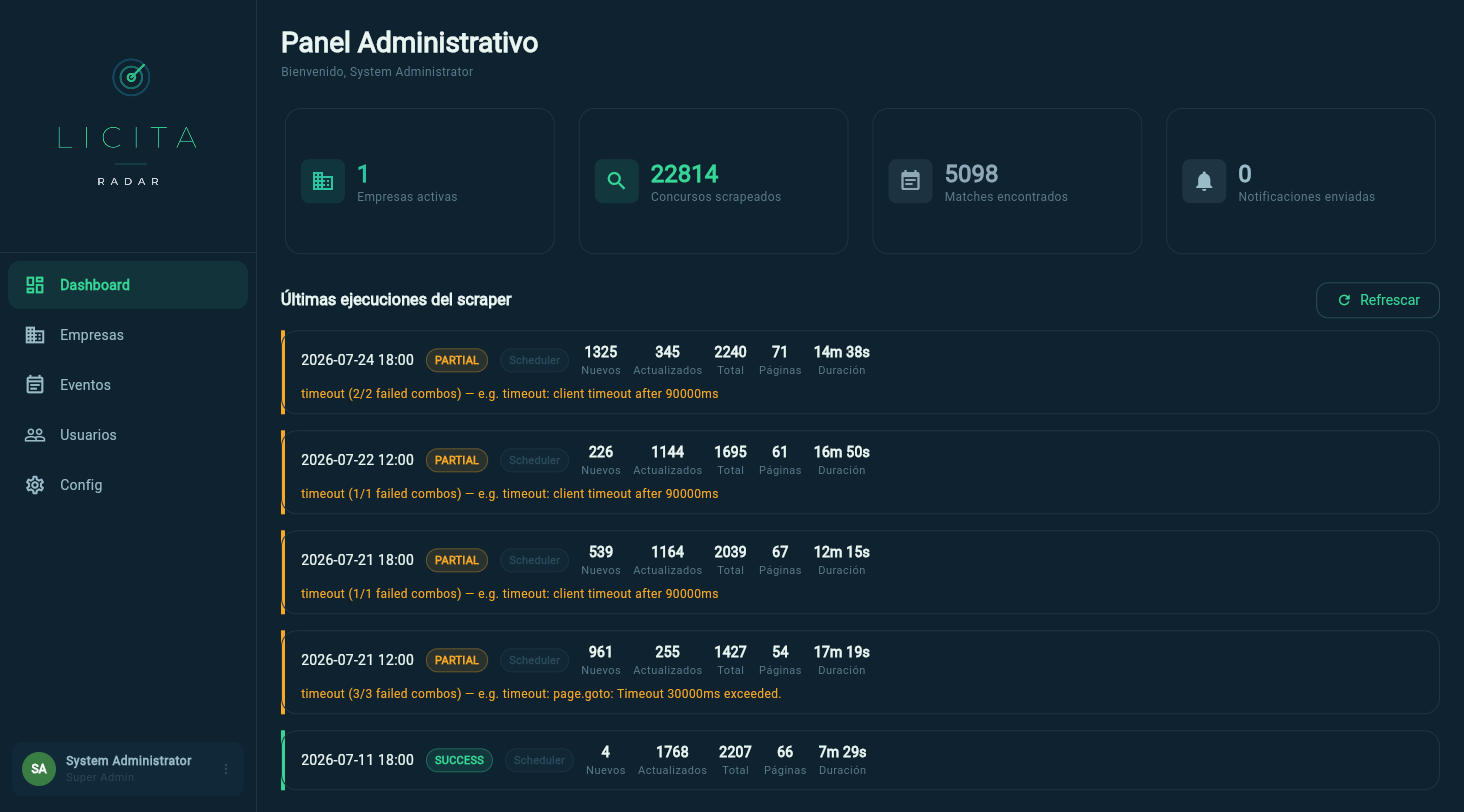Click the 1768 Actualizados count

[x=672, y=752]
